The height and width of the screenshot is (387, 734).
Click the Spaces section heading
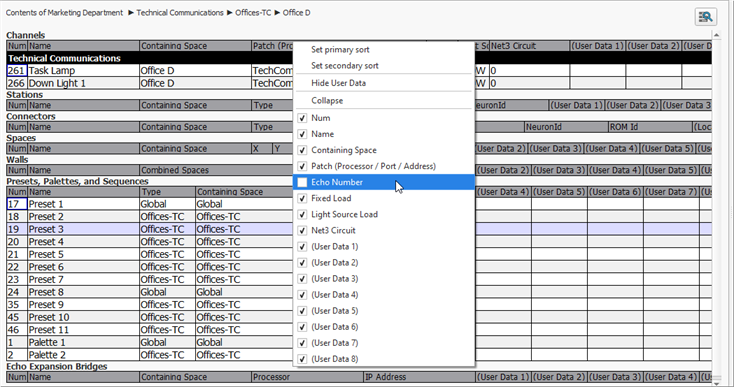click(x=21, y=138)
